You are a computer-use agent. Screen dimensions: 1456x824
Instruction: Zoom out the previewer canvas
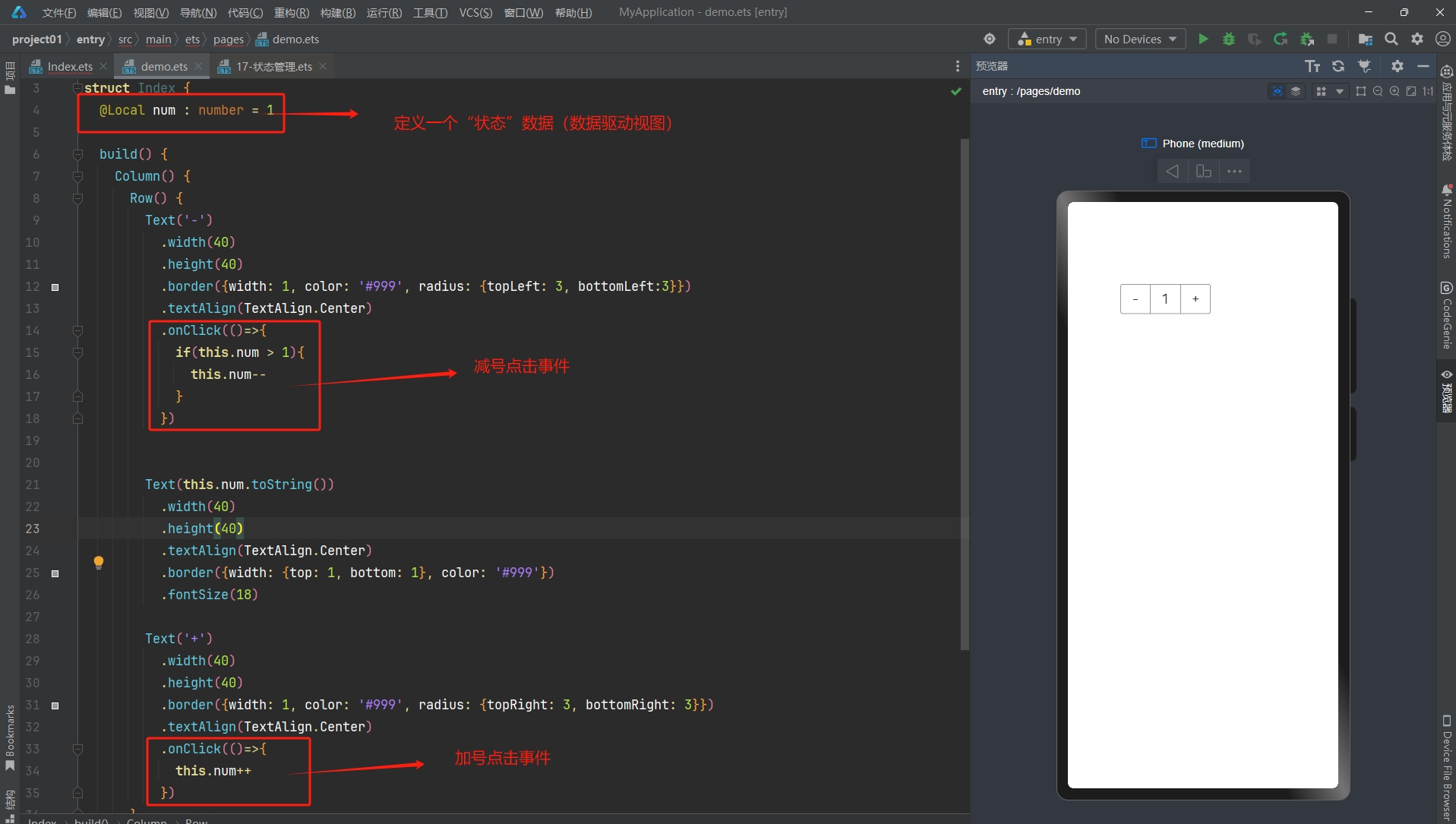pos(1378,91)
